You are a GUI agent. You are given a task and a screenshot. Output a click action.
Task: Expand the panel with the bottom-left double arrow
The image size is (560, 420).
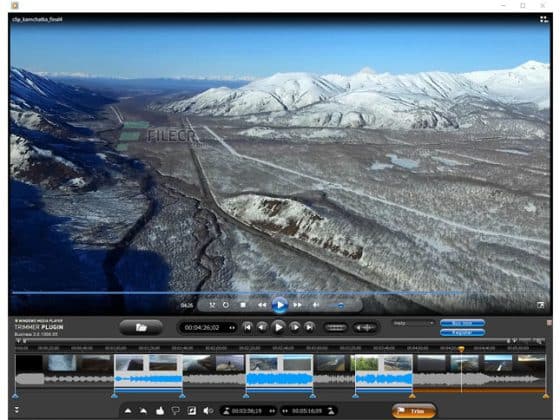click(x=16, y=410)
